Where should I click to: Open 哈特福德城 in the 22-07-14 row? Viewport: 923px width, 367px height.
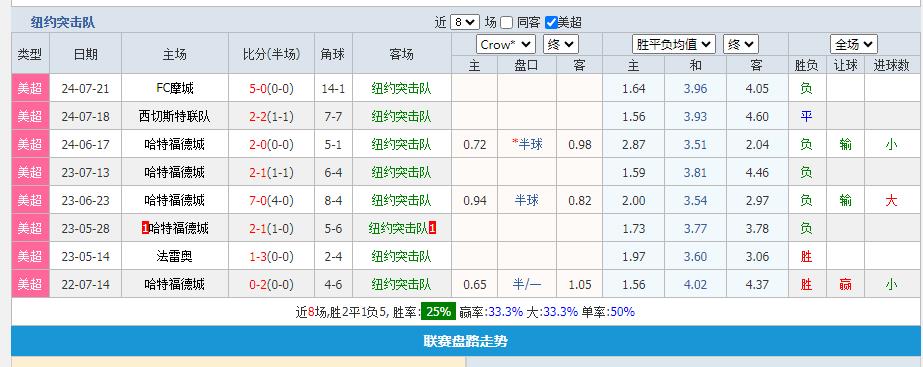tap(175, 285)
